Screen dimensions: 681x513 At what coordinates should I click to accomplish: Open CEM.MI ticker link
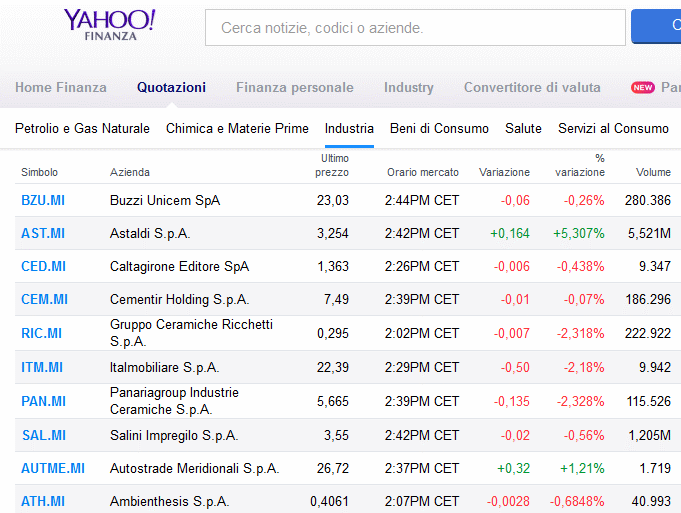pyautogui.click(x=44, y=299)
